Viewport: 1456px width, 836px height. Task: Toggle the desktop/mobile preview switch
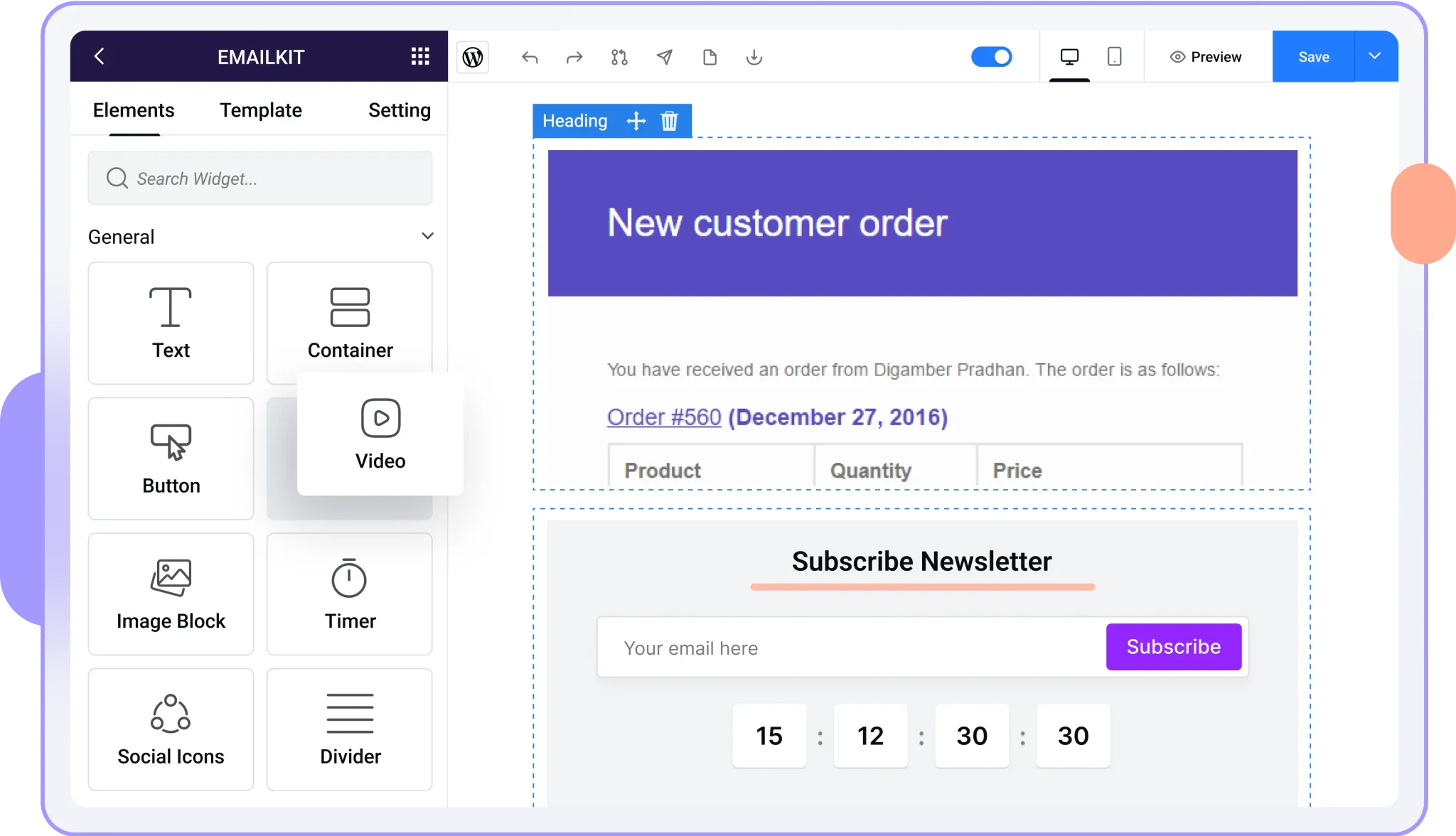(992, 57)
